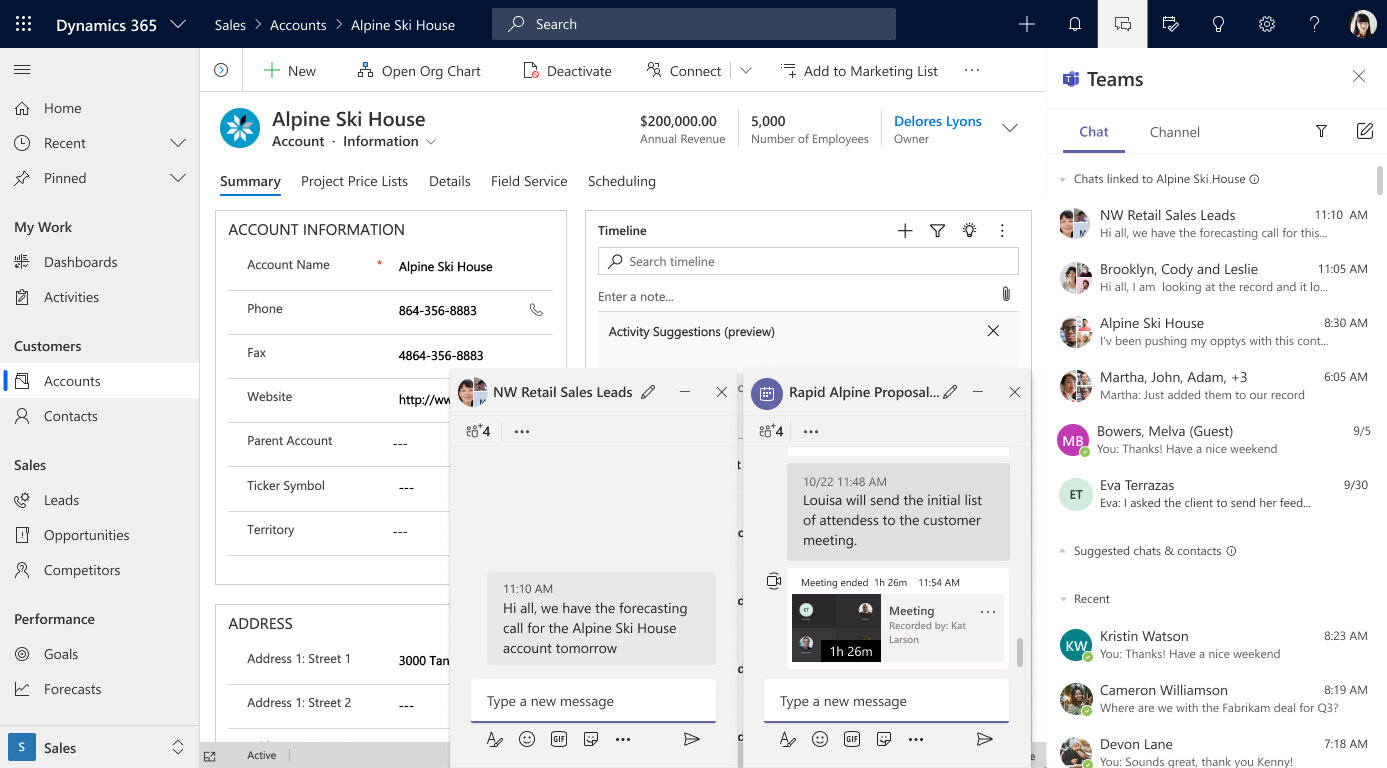Open emoji picker in NW Retail Sales Leads chat

tap(527, 739)
